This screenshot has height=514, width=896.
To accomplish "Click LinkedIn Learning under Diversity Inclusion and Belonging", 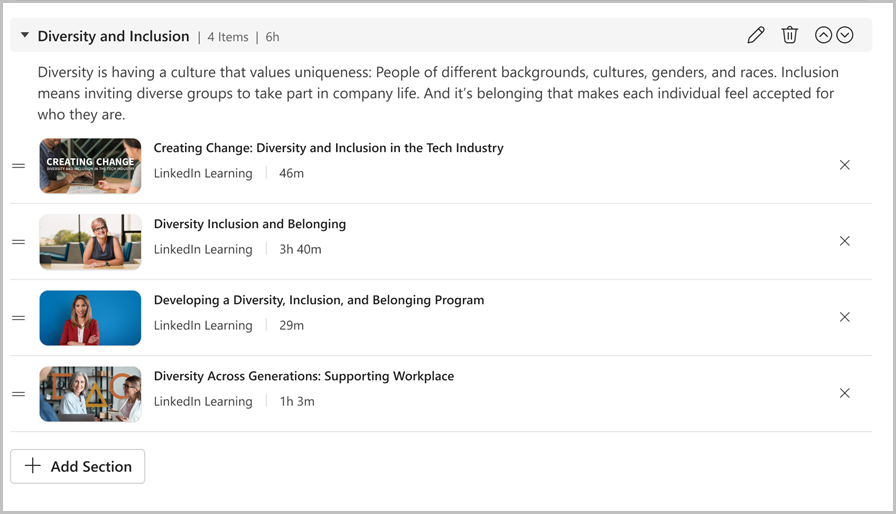I will click(x=203, y=249).
